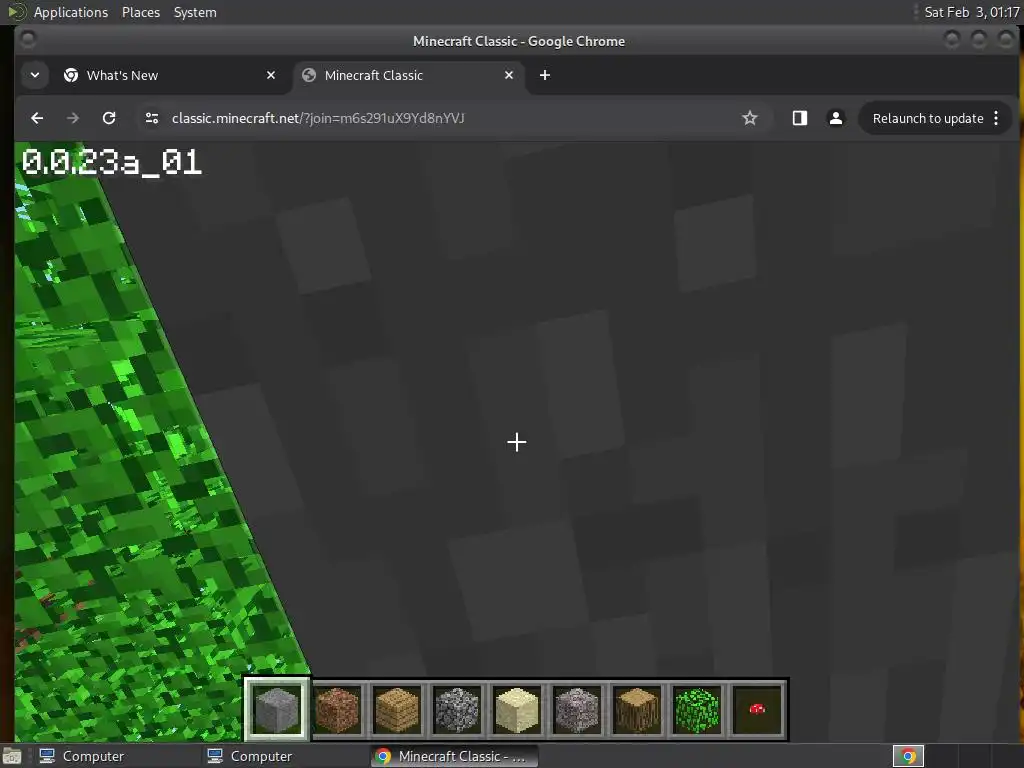
Task: Select the wood log block in hotbar
Action: click(x=637, y=709)
